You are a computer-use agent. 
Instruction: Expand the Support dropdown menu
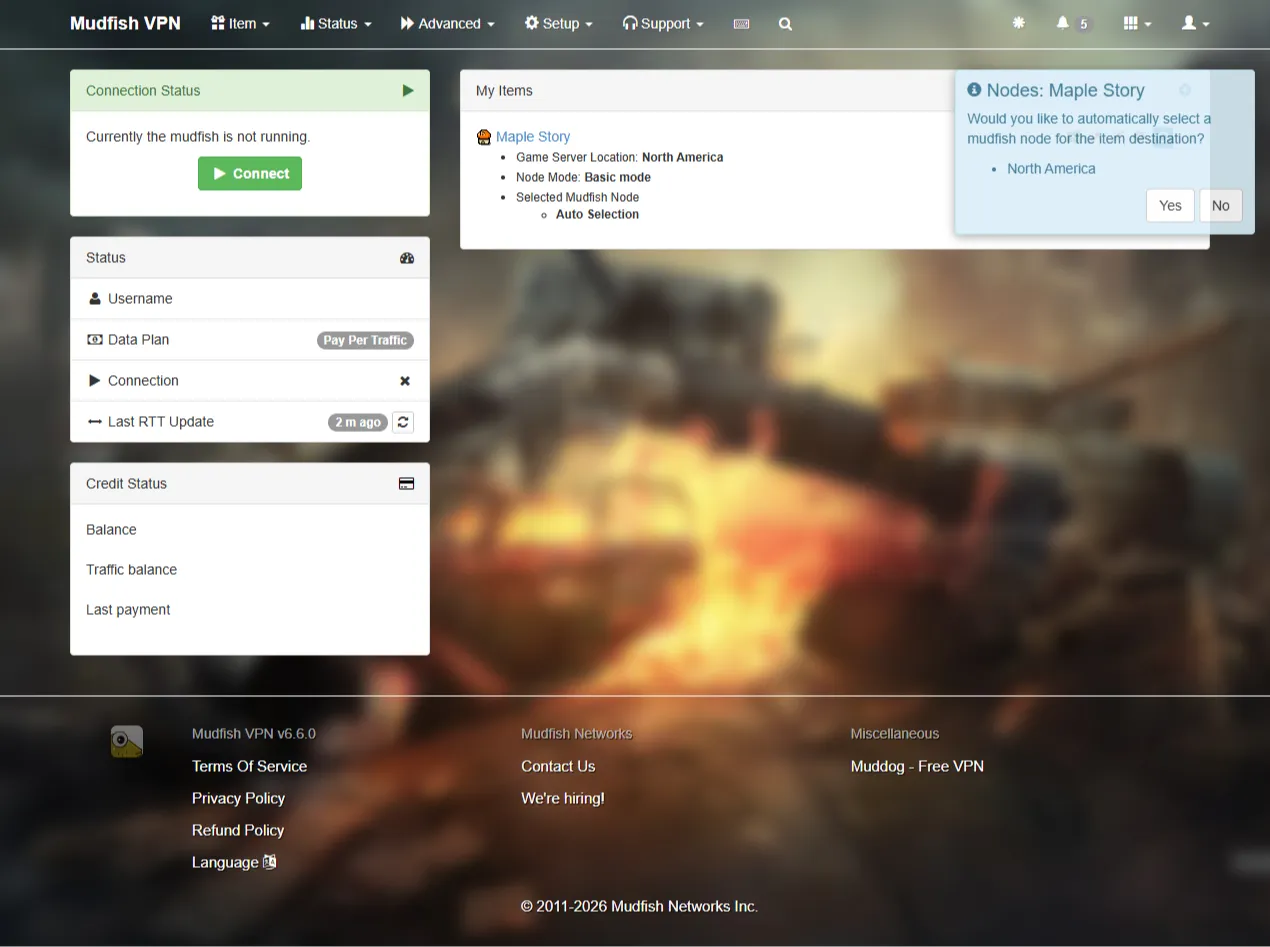coord(662,24)
